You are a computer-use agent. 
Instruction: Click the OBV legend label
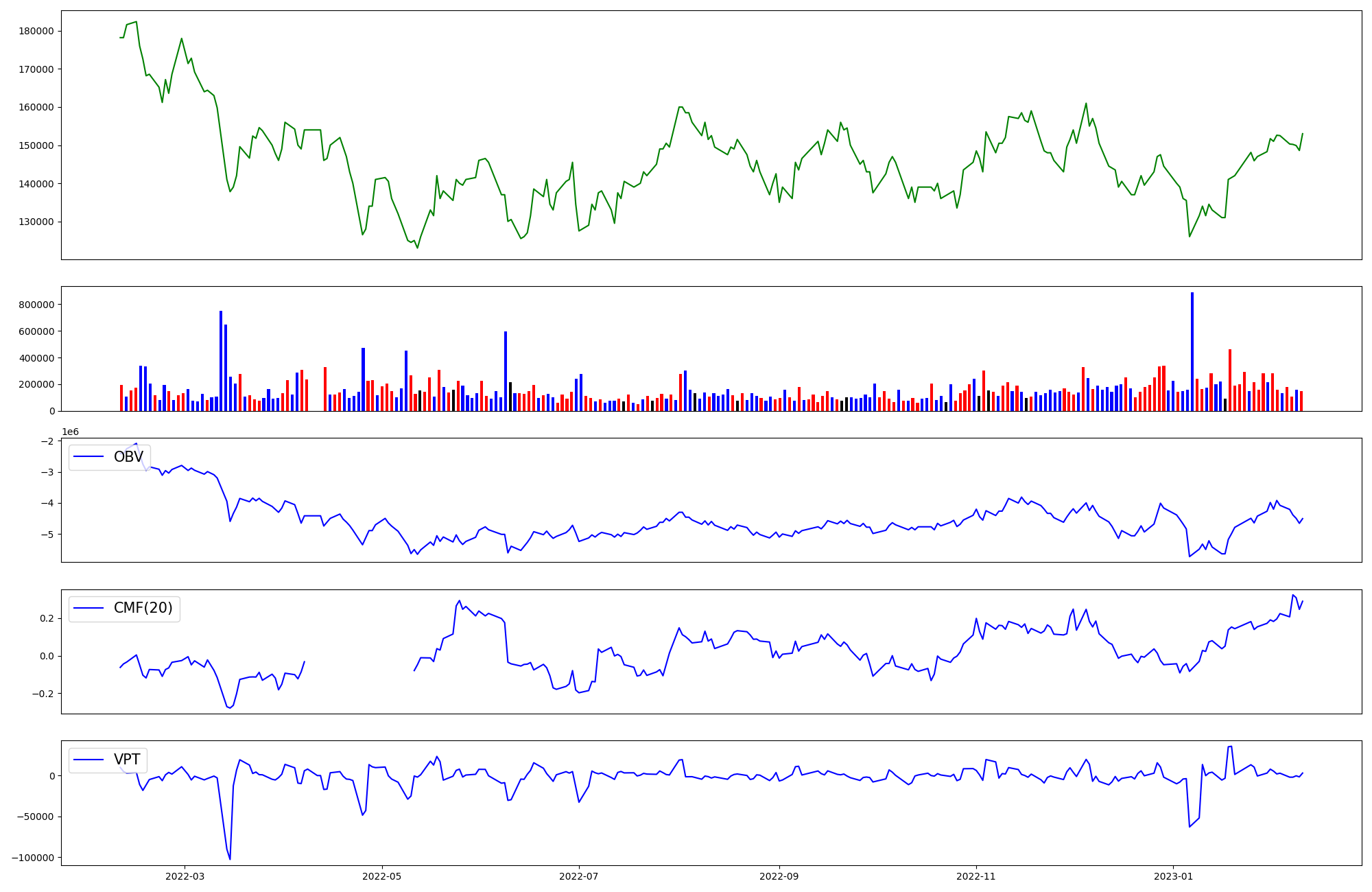[128, 457]
